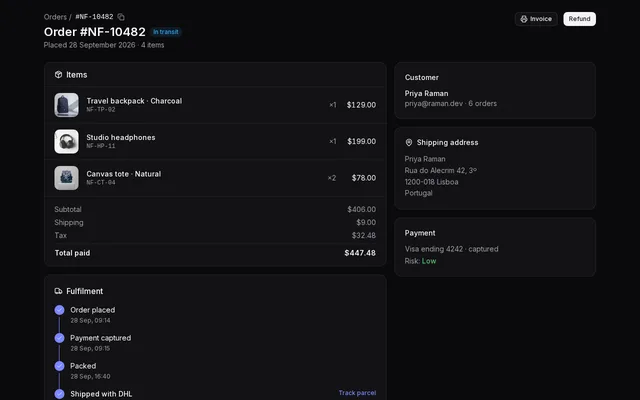The height and width of the screenshot is (400, 640).
Task: Click the Shipped with DHL checkmark step
Action: 60,394
